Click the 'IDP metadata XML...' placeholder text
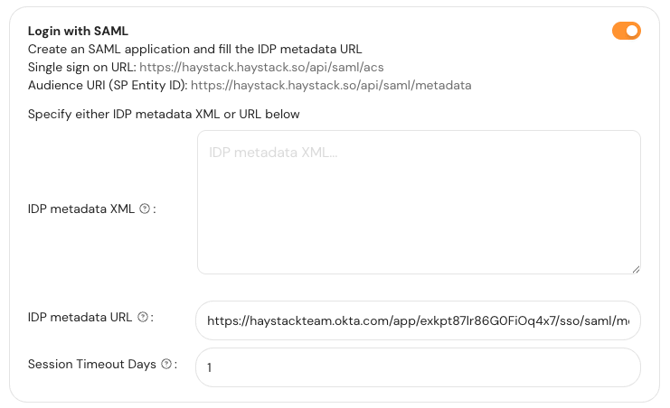The width and height of the screenshot is (670, 408). tap(273, 152)
